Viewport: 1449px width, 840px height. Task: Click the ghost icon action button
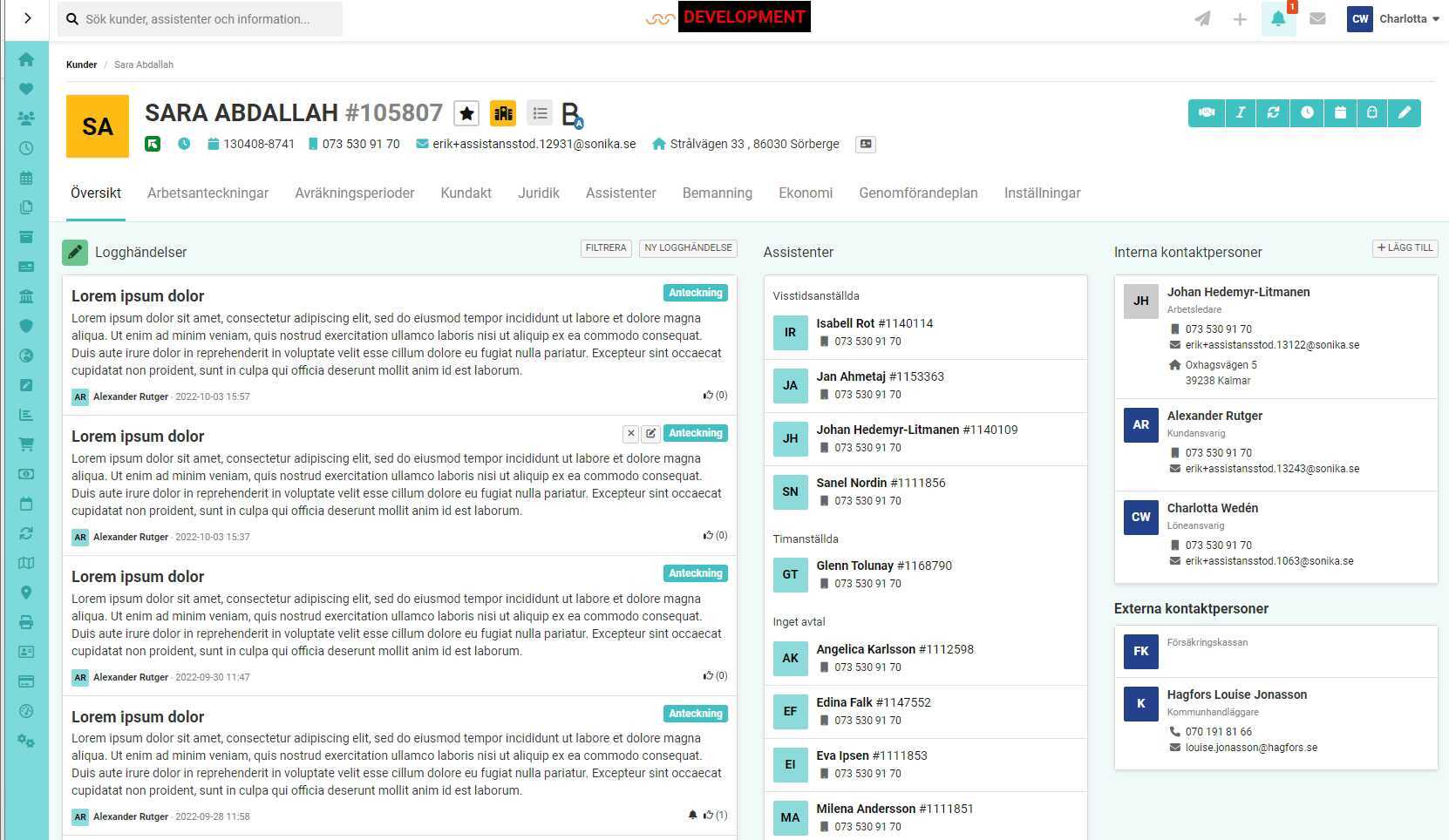click(x=1372, y=113)
